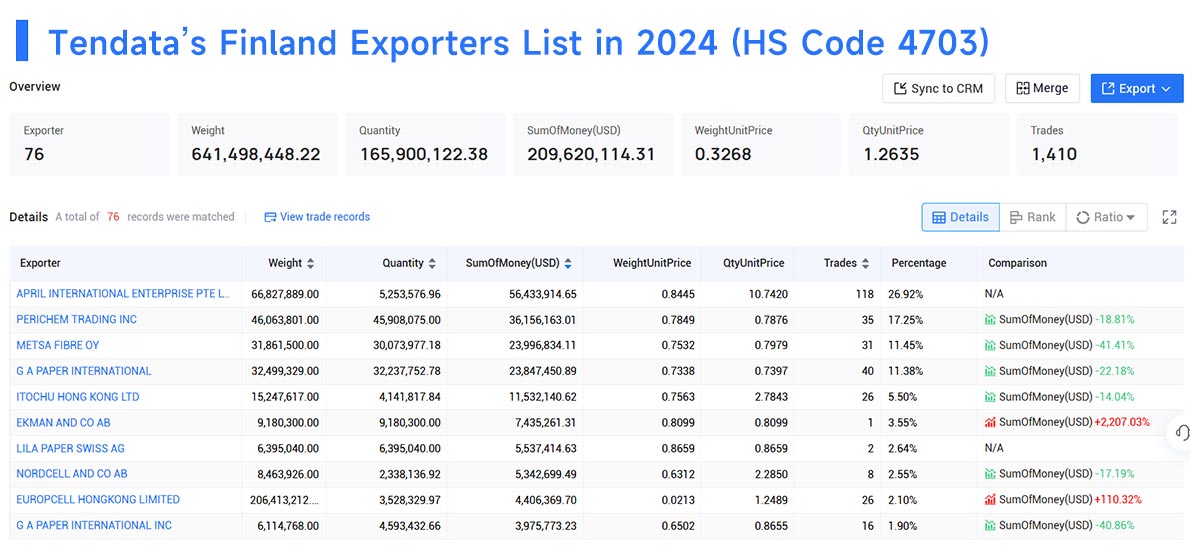Click PERICHEM TRADING comparison chart icon

pyautogui.click(x=990, y=320)
